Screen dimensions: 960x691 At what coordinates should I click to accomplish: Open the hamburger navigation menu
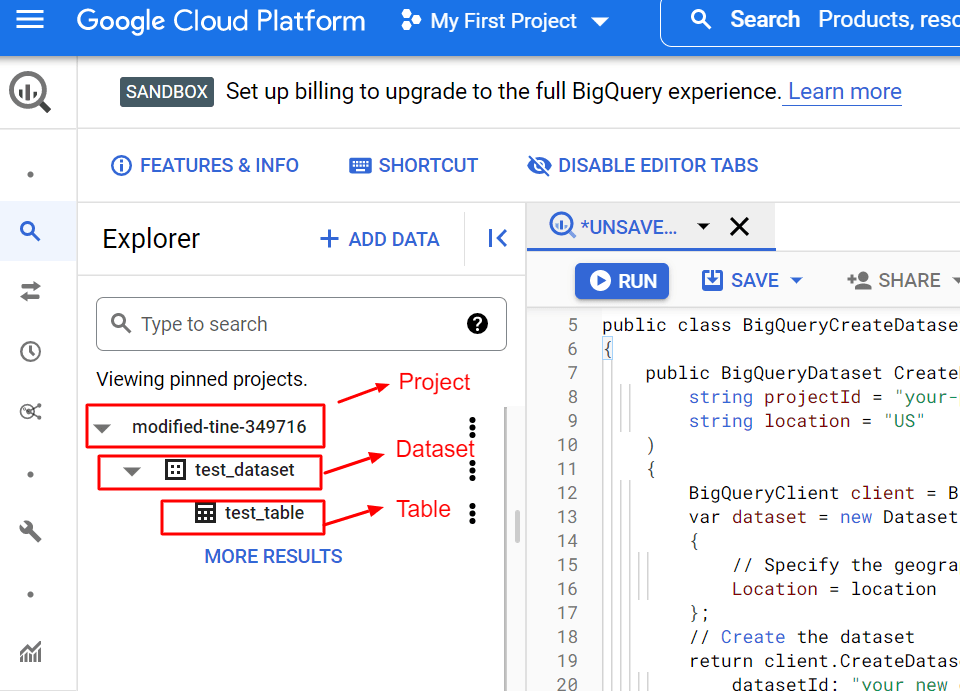pos(29,20)
